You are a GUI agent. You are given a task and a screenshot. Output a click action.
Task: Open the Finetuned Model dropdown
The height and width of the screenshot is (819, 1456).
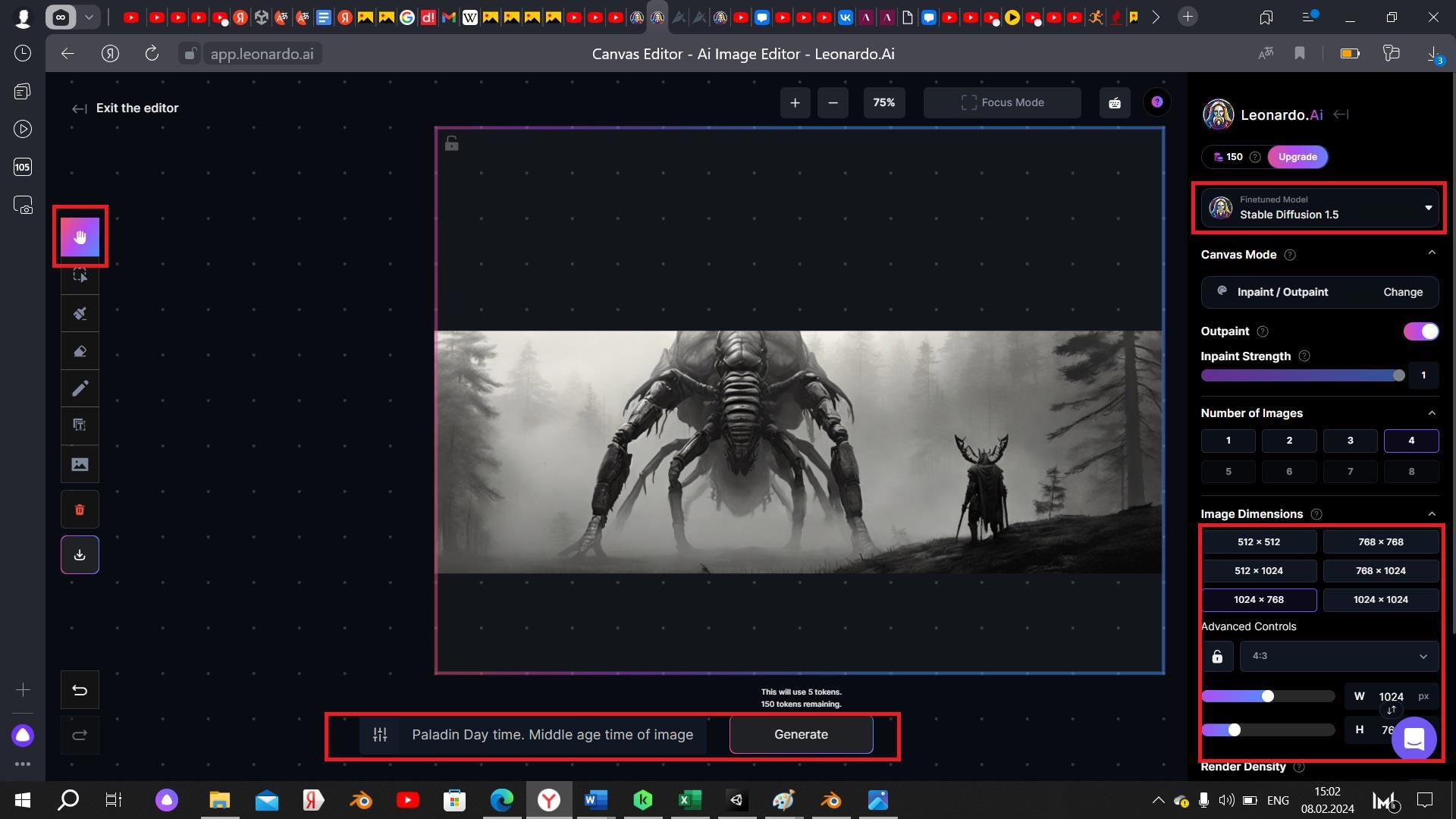[1319, 208]
